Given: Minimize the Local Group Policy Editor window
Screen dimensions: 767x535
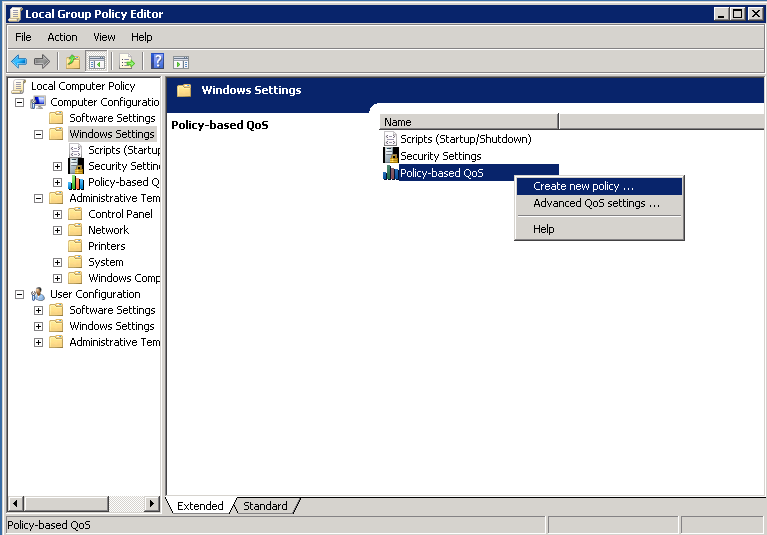Looking at the screenshot, I should pos(721,14).
